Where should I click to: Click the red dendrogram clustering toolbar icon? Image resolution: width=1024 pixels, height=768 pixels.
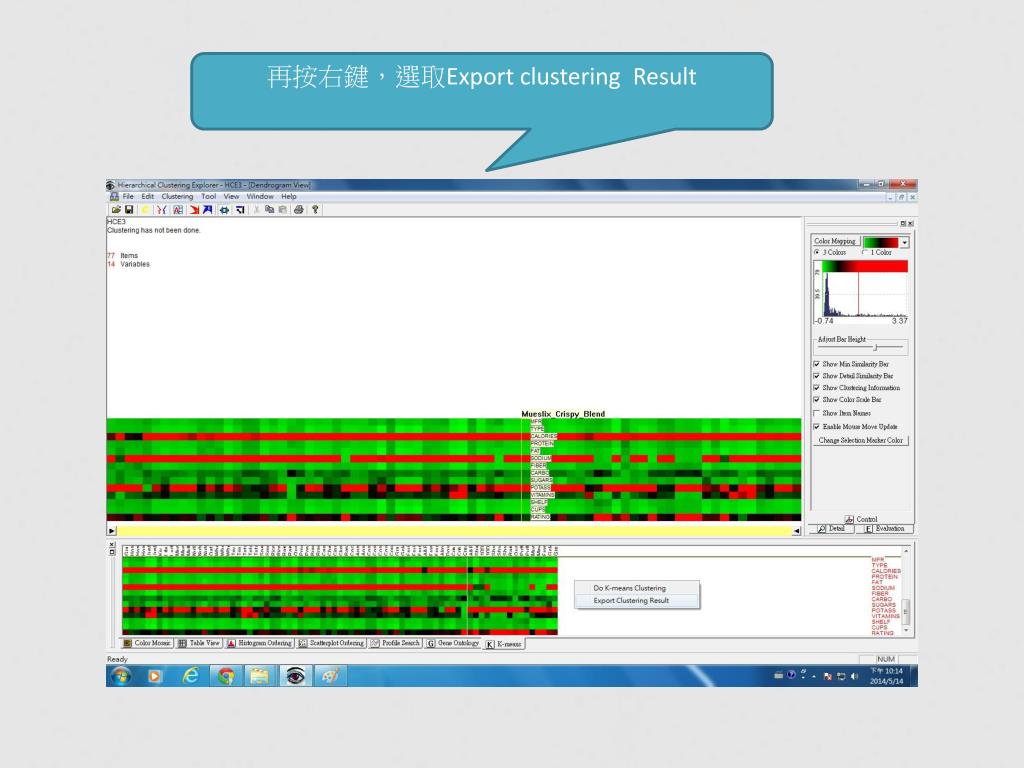coord(161,210)
